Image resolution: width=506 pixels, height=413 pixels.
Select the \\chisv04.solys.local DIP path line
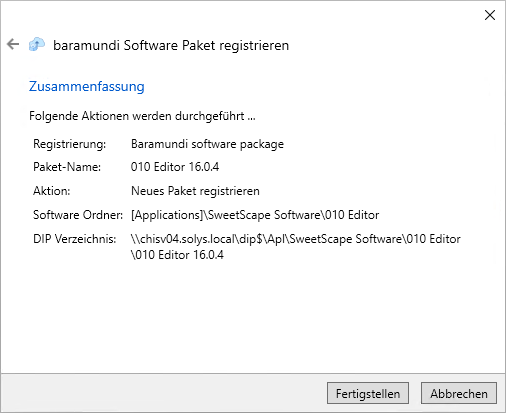pos(296,239)
